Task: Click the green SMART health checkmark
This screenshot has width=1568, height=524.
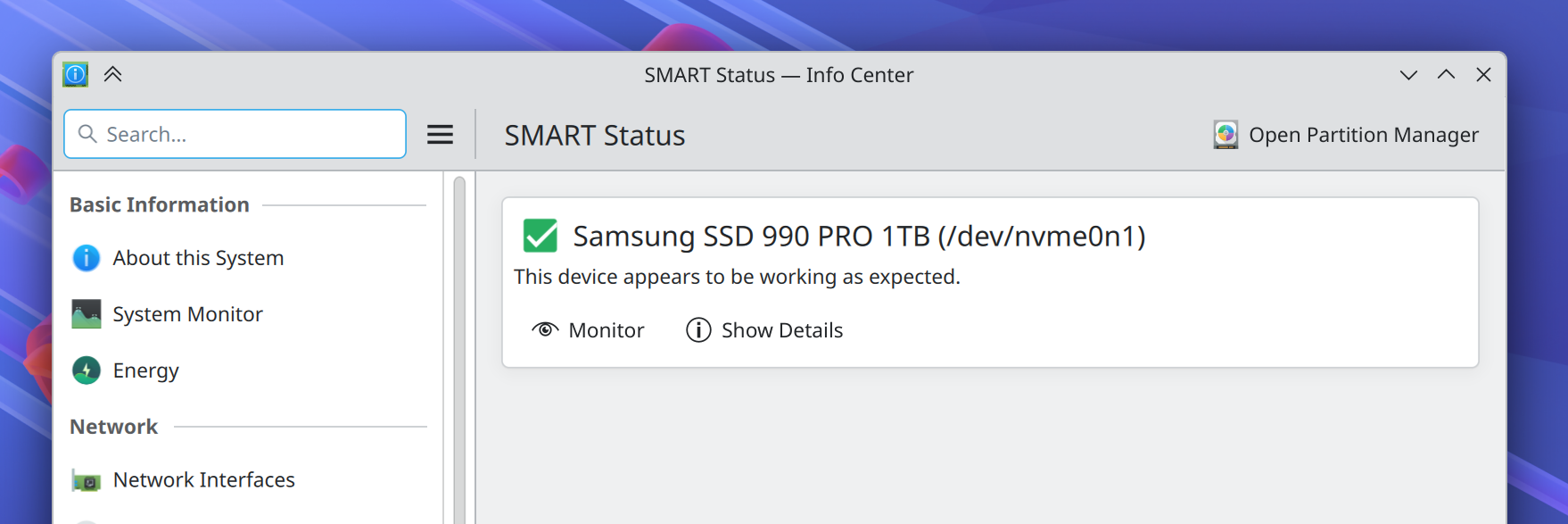Action: 540,237
